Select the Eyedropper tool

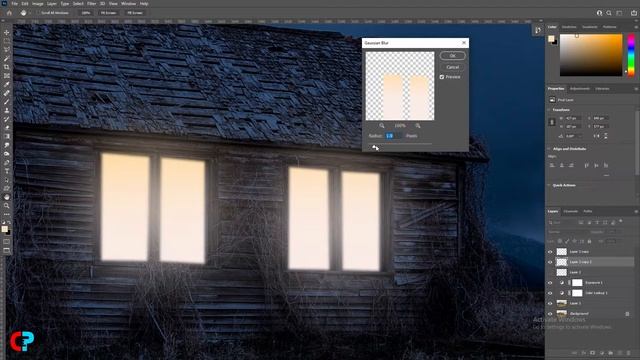7,84
